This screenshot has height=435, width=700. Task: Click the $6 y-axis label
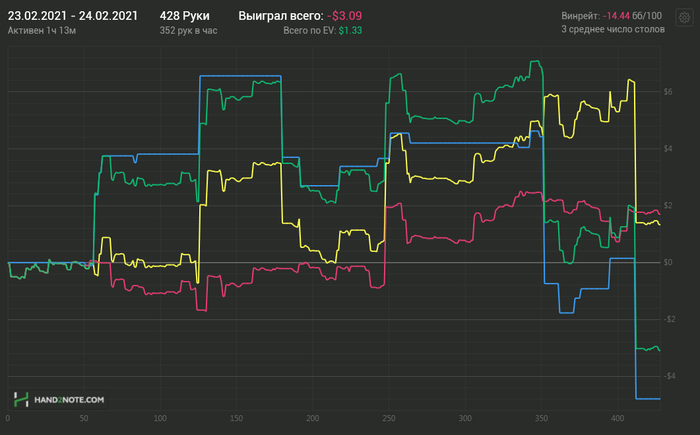[668, 92]
